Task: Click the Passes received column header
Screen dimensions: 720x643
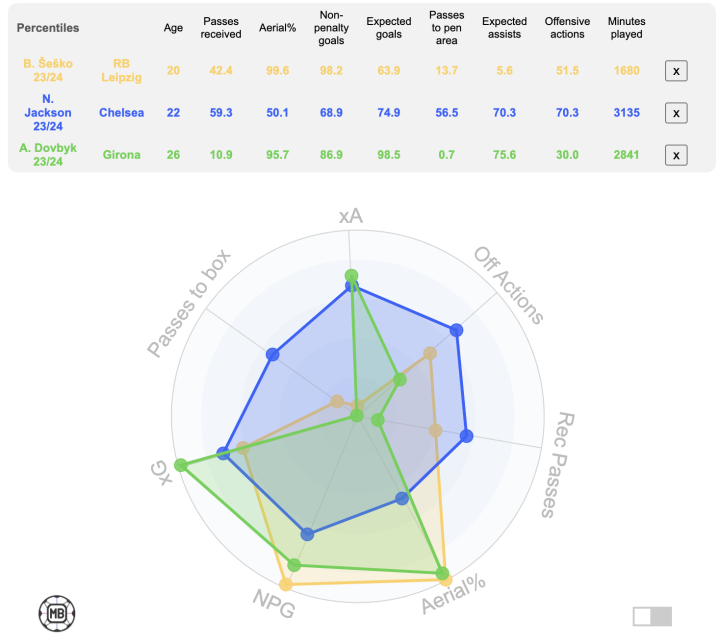Action: (x=222, y=28)
